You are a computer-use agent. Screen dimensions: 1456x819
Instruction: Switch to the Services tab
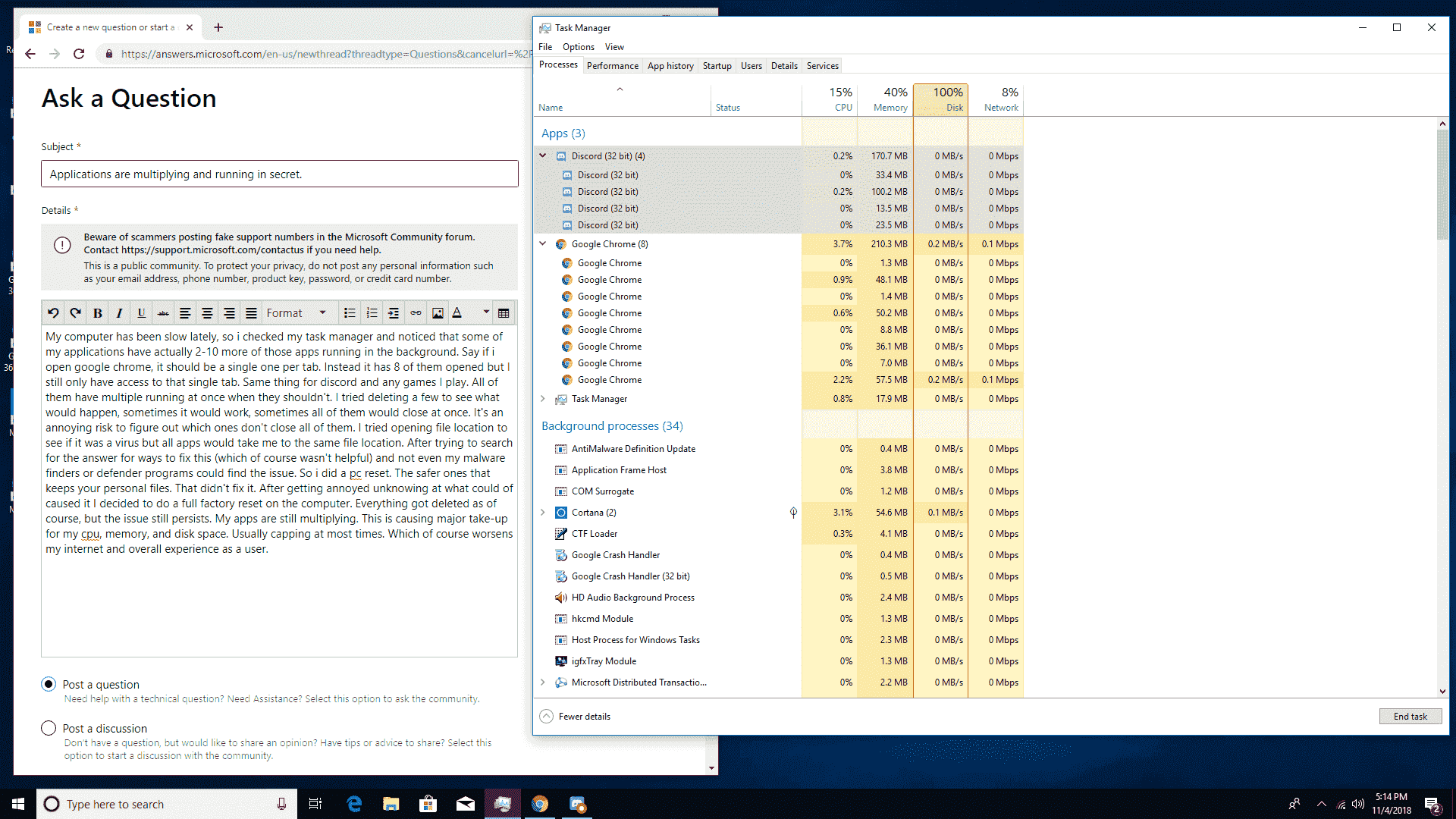coord(823,66)
